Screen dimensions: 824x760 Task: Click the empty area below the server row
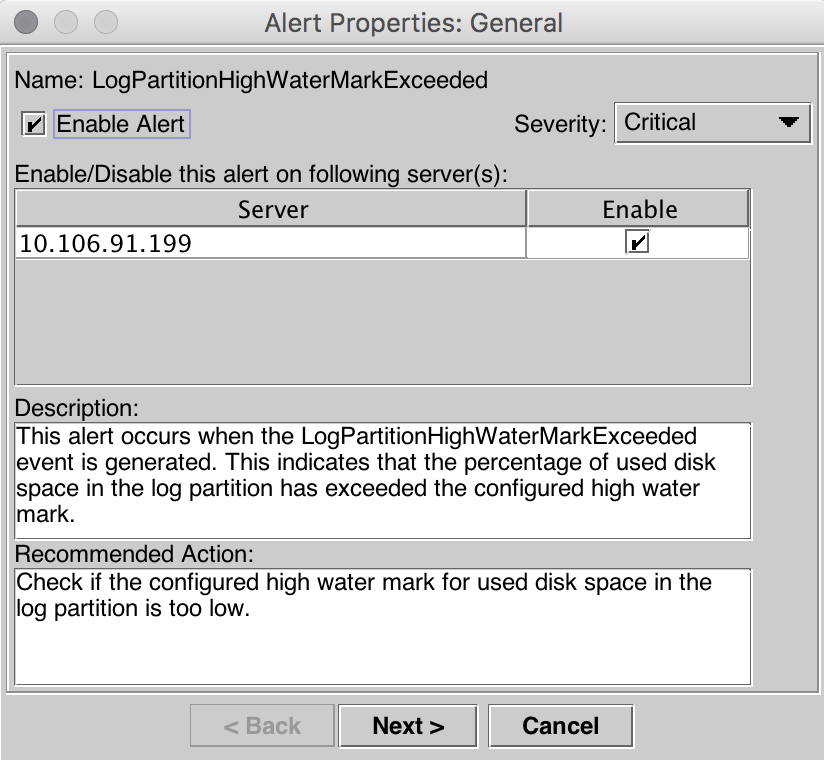coord(382,320)
